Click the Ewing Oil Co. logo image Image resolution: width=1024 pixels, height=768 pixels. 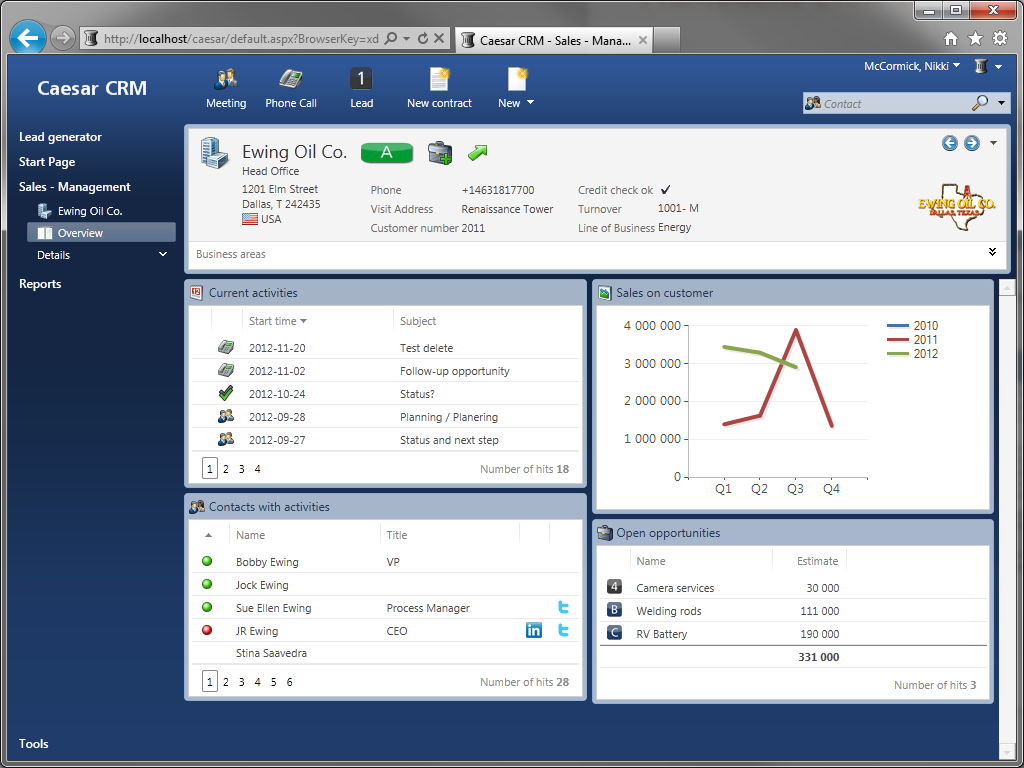[x=956, y=206]
